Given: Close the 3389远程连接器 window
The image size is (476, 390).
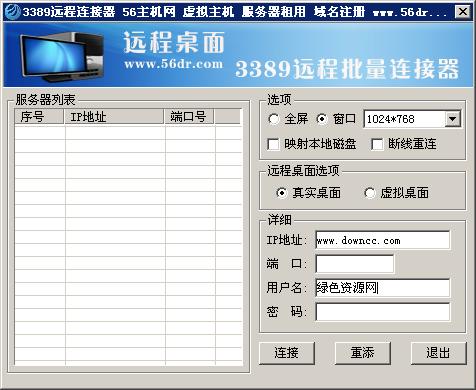Looking at the screenshot, I should pyautogui.click(x=463, y=12).
